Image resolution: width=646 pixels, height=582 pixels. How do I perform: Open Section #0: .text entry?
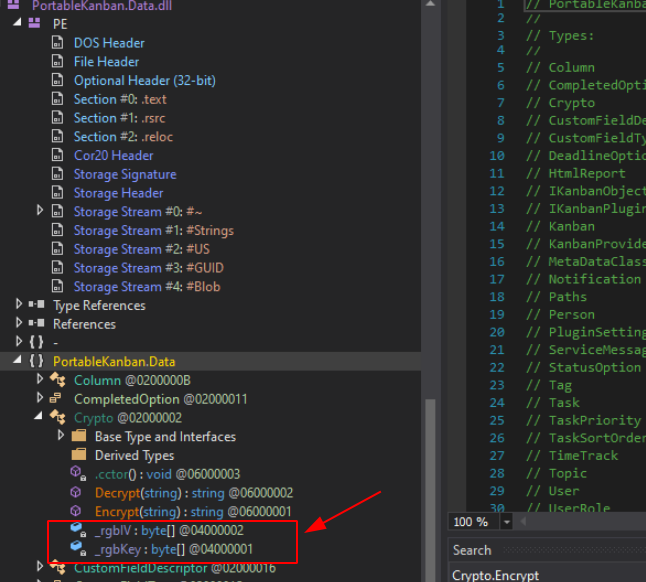pos(120,99)
